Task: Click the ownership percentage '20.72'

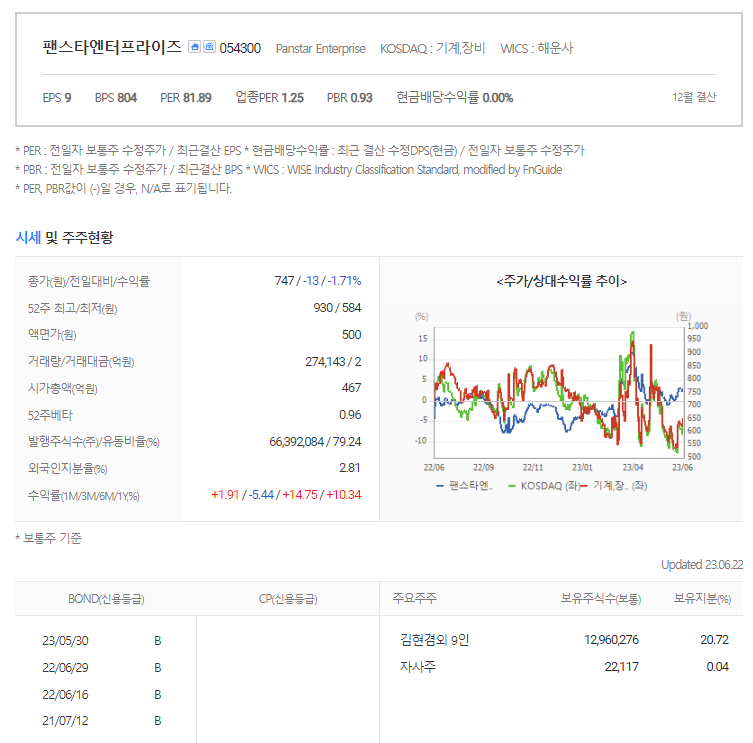Action: click(x=714, y=640)
